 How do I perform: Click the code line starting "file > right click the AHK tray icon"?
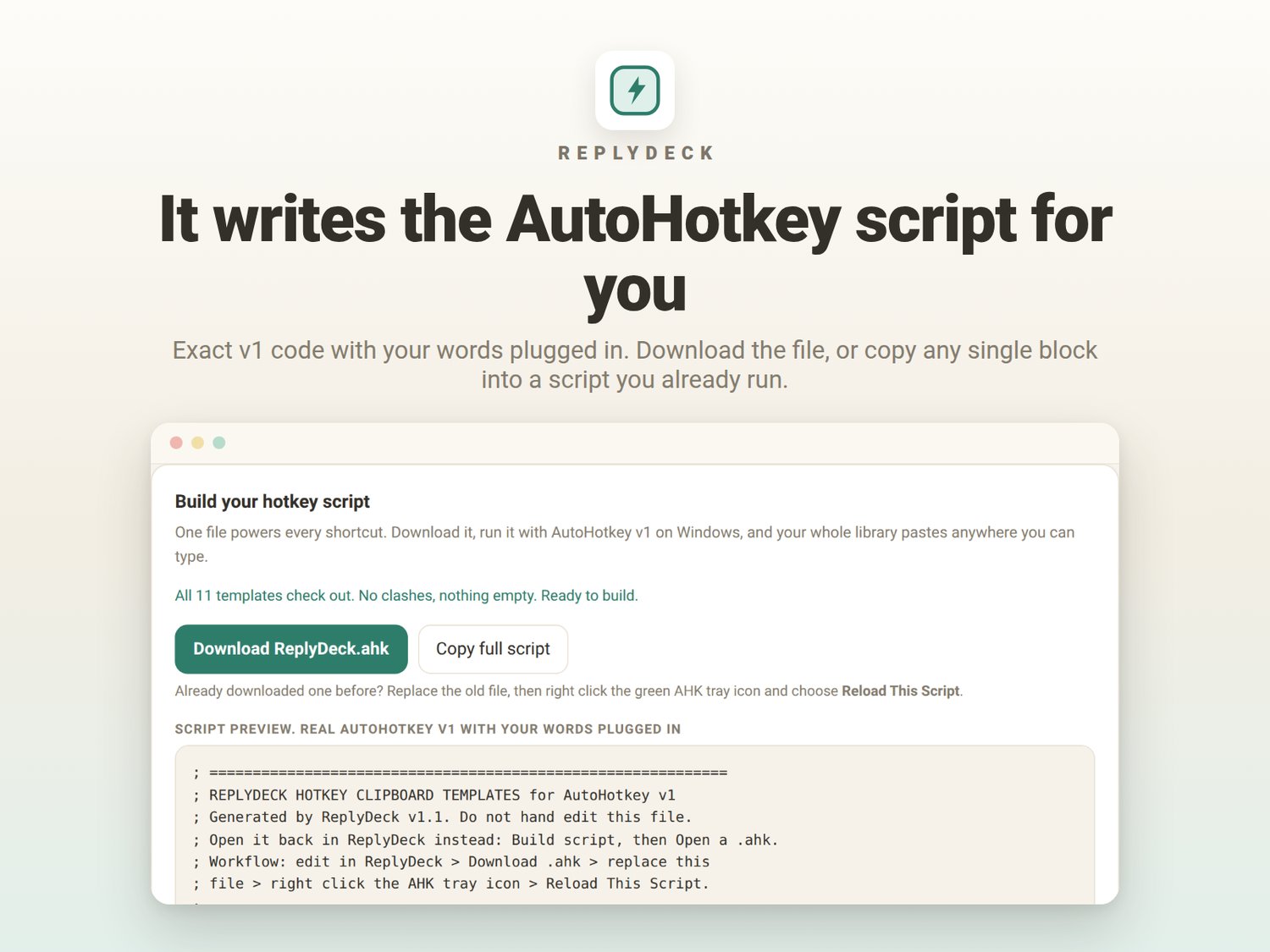pyautogui.click(x=450, y=883)
